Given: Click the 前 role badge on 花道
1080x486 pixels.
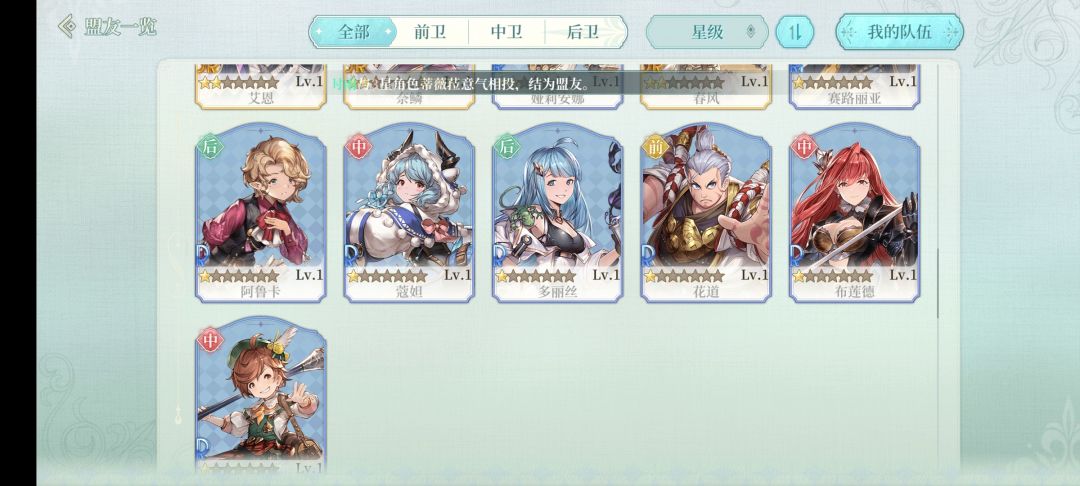Looking at the screenshot, I should [x=655, y=146].
